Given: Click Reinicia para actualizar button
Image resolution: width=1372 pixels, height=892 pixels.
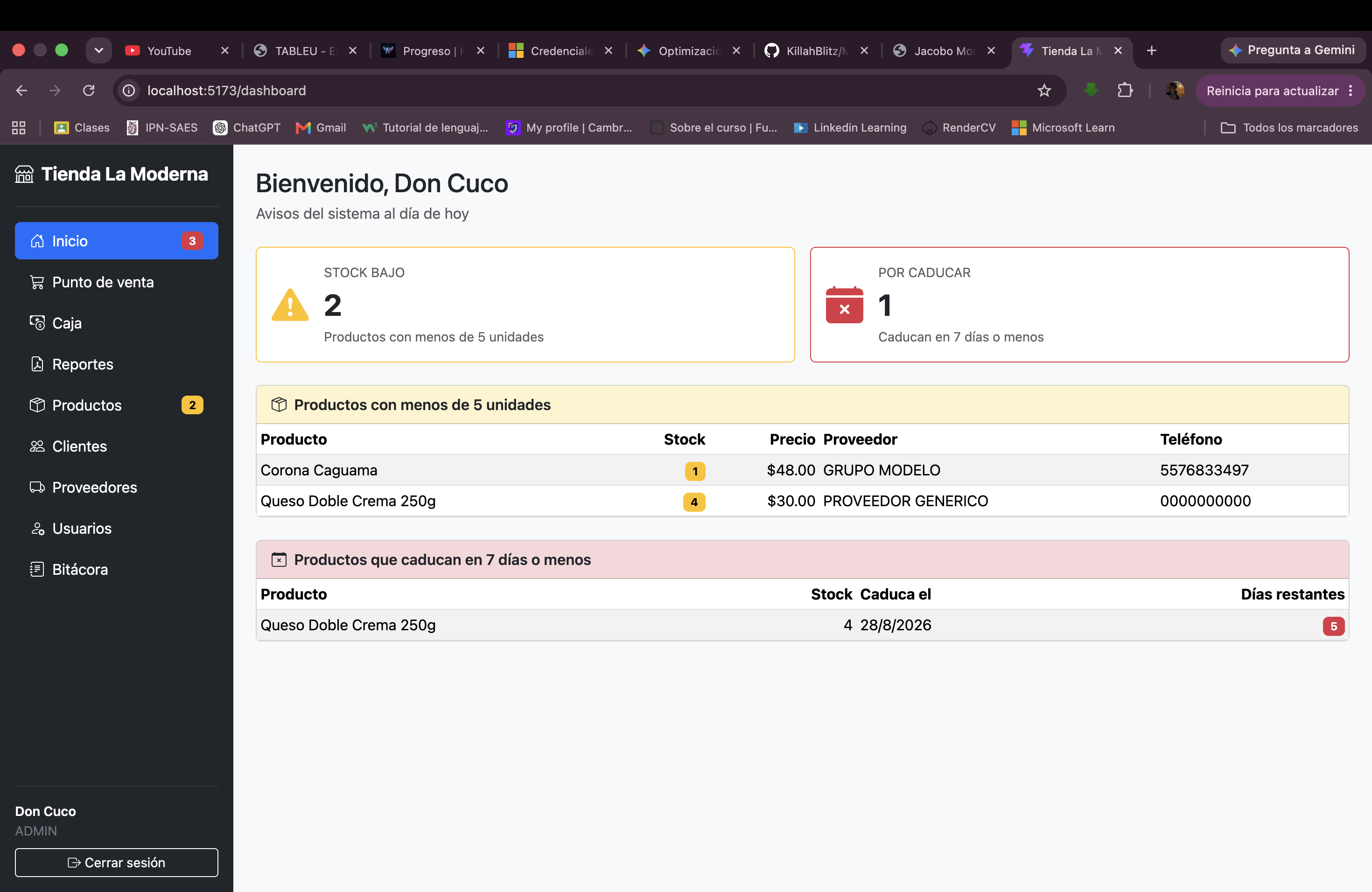Looking at the screenshot, I should 1280,91.
